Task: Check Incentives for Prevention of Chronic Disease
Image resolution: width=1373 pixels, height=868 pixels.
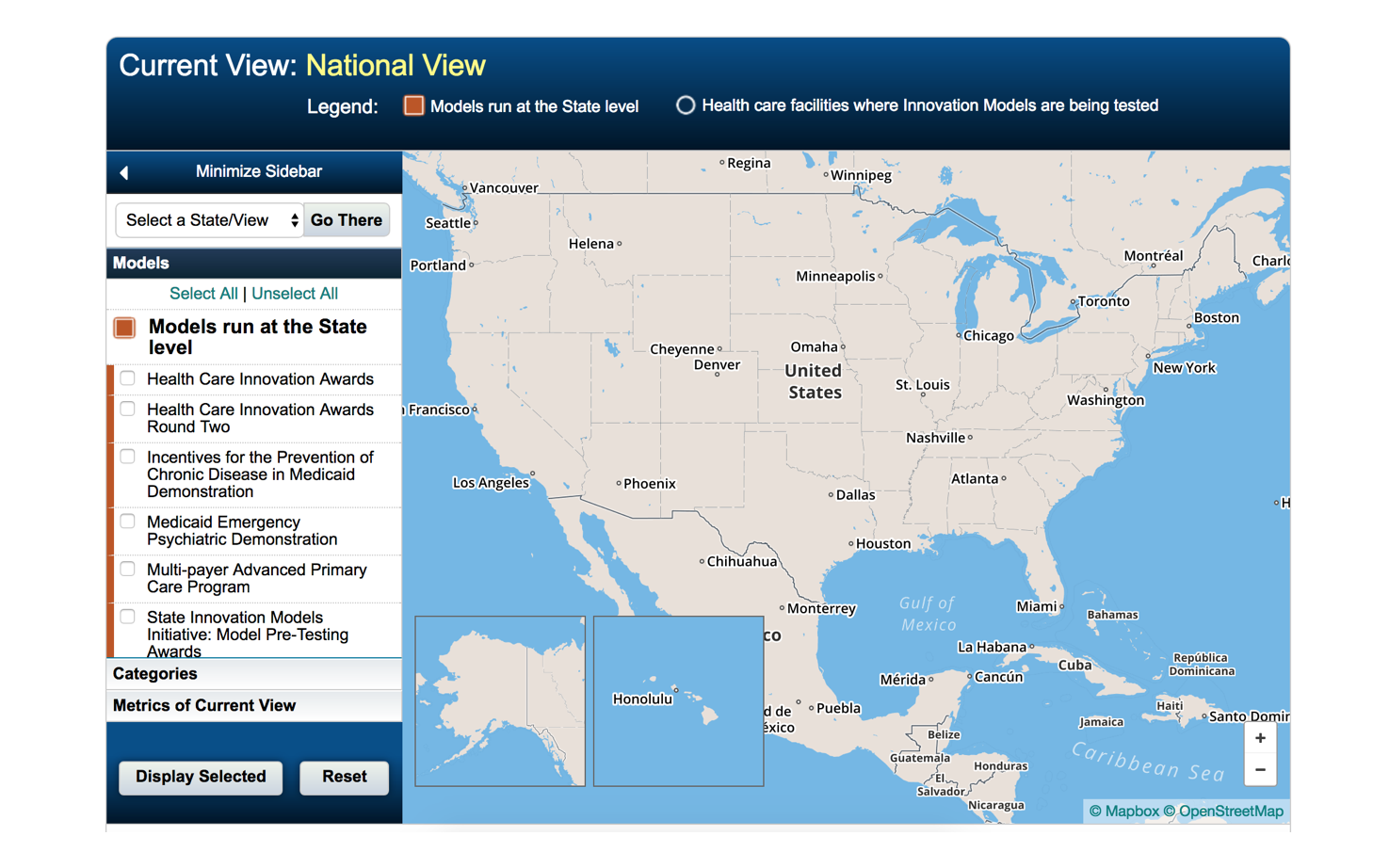Action: [x=128, y=457]
